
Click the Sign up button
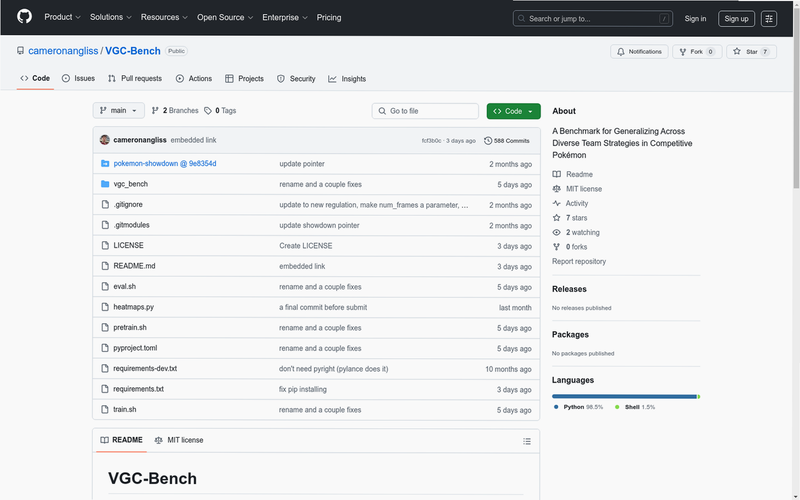tap(736, 19)
